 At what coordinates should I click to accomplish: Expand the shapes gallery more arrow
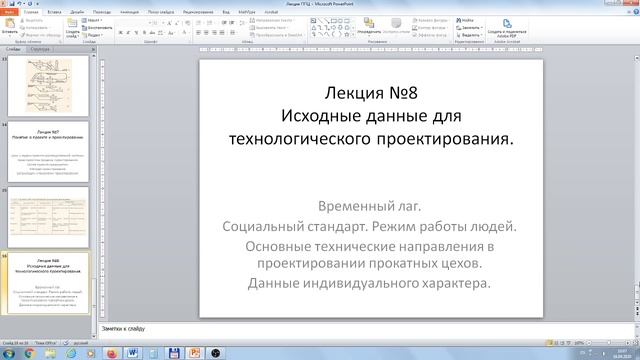click(x=353, y=36)
